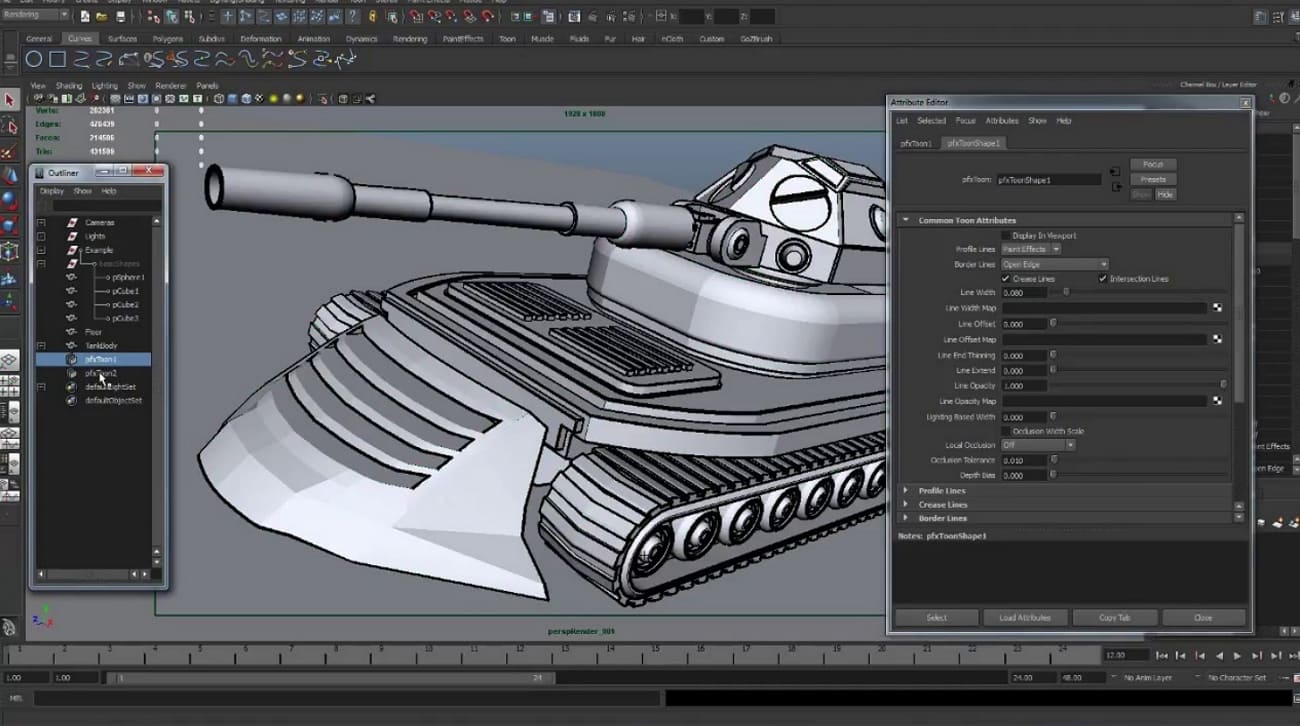Screen dimensions: 1300x726
Task: Select the NURBS circle tool on the shelf
Action: [x=34, y=60]
